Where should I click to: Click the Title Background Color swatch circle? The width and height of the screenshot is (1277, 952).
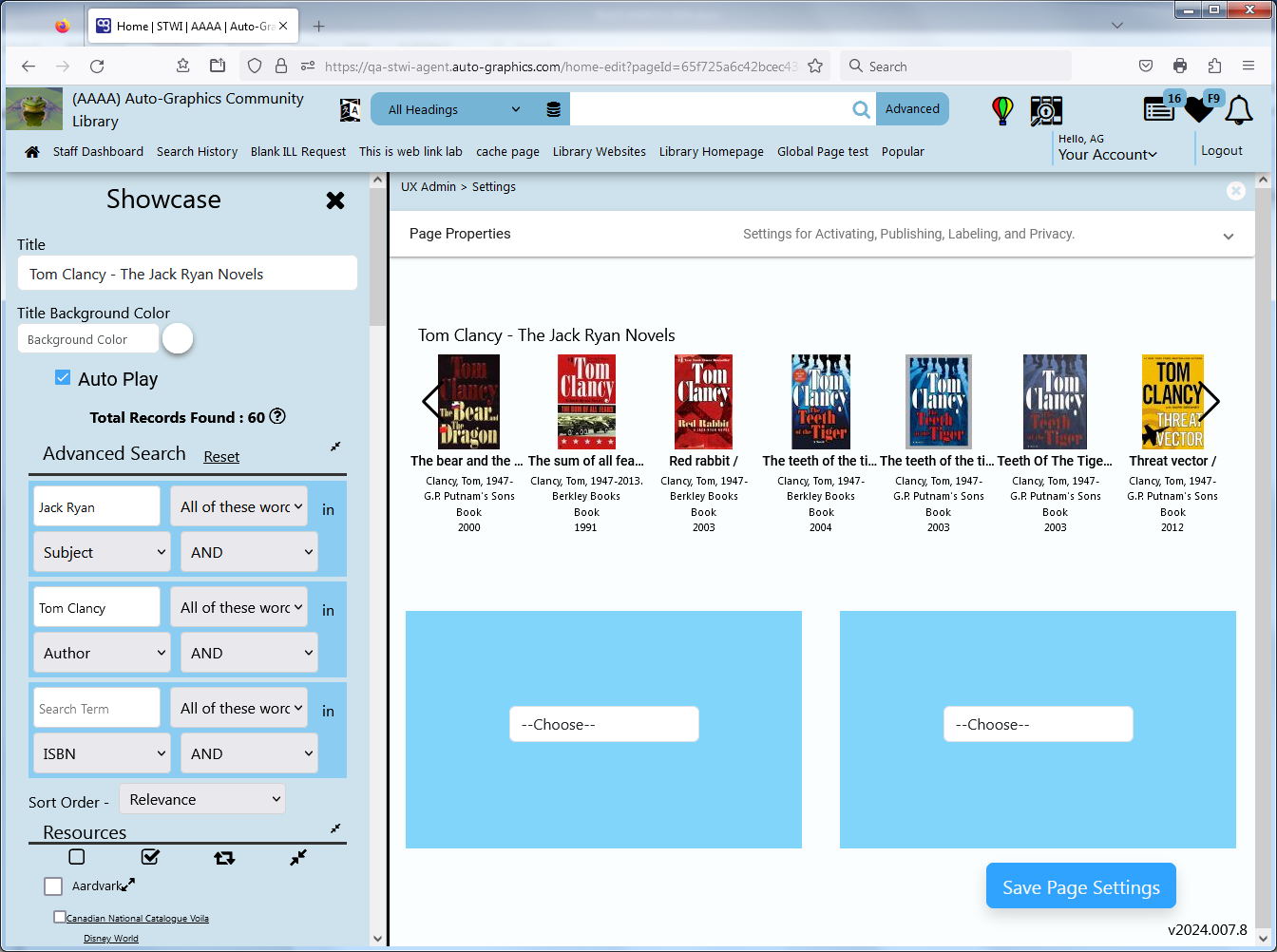(178, 338)
